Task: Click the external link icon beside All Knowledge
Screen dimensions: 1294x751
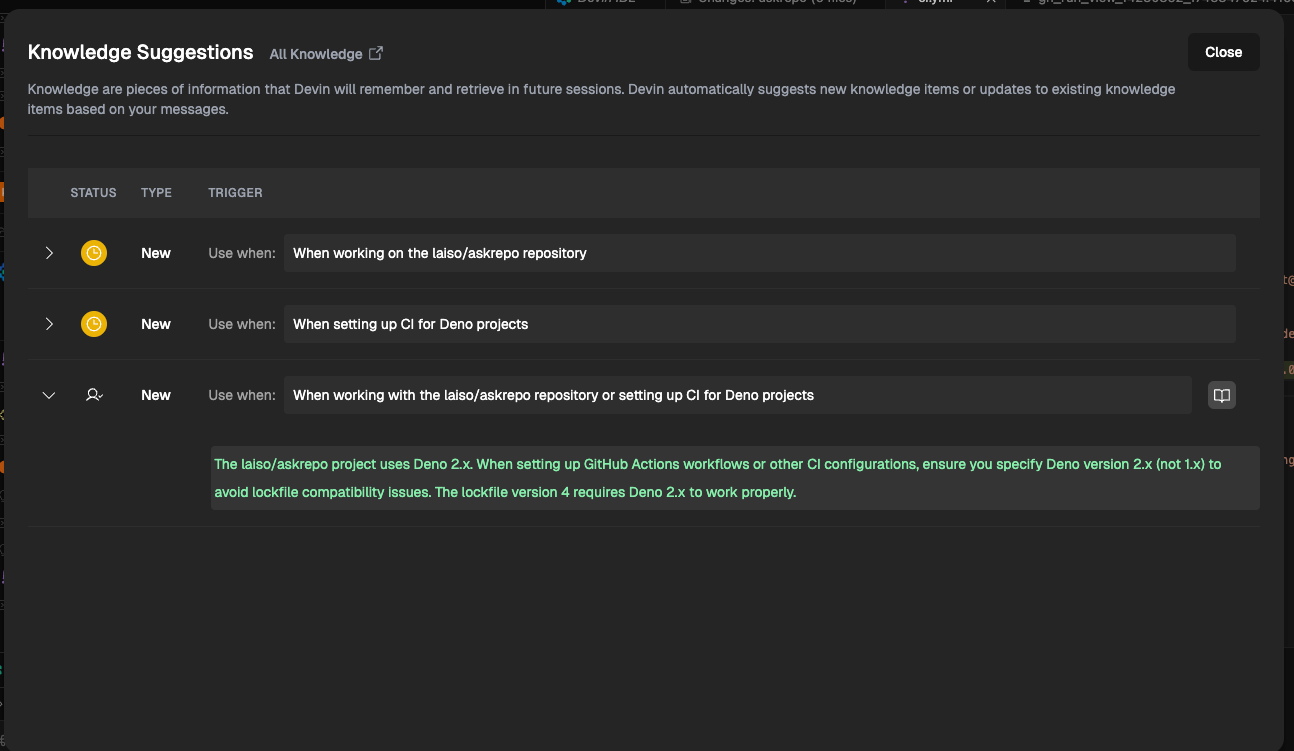Action: pos(376,53)
